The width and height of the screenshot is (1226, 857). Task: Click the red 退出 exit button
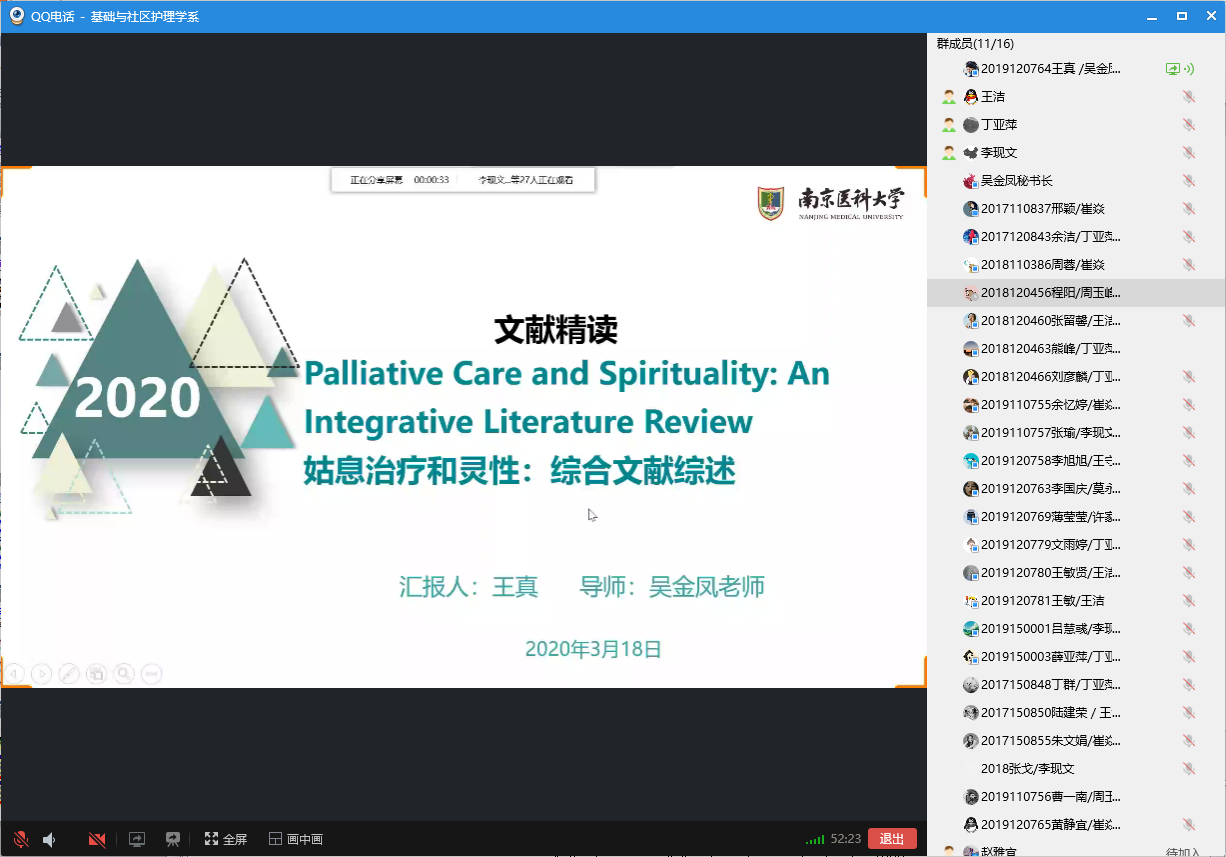click(892, 839)
